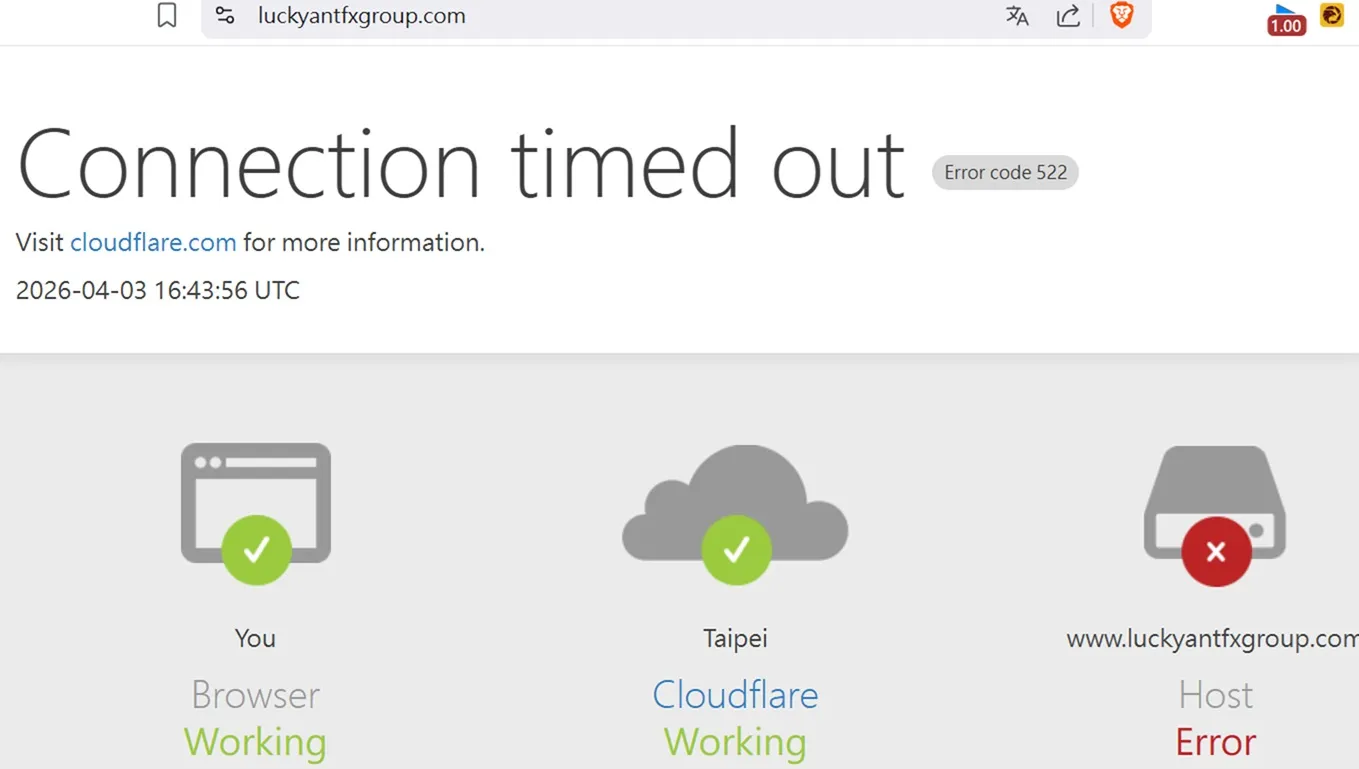Open site settings icon beside the URL
The height and width of the screenshot is (769, 1359).
pyautogui.click(x=225, y=16)
